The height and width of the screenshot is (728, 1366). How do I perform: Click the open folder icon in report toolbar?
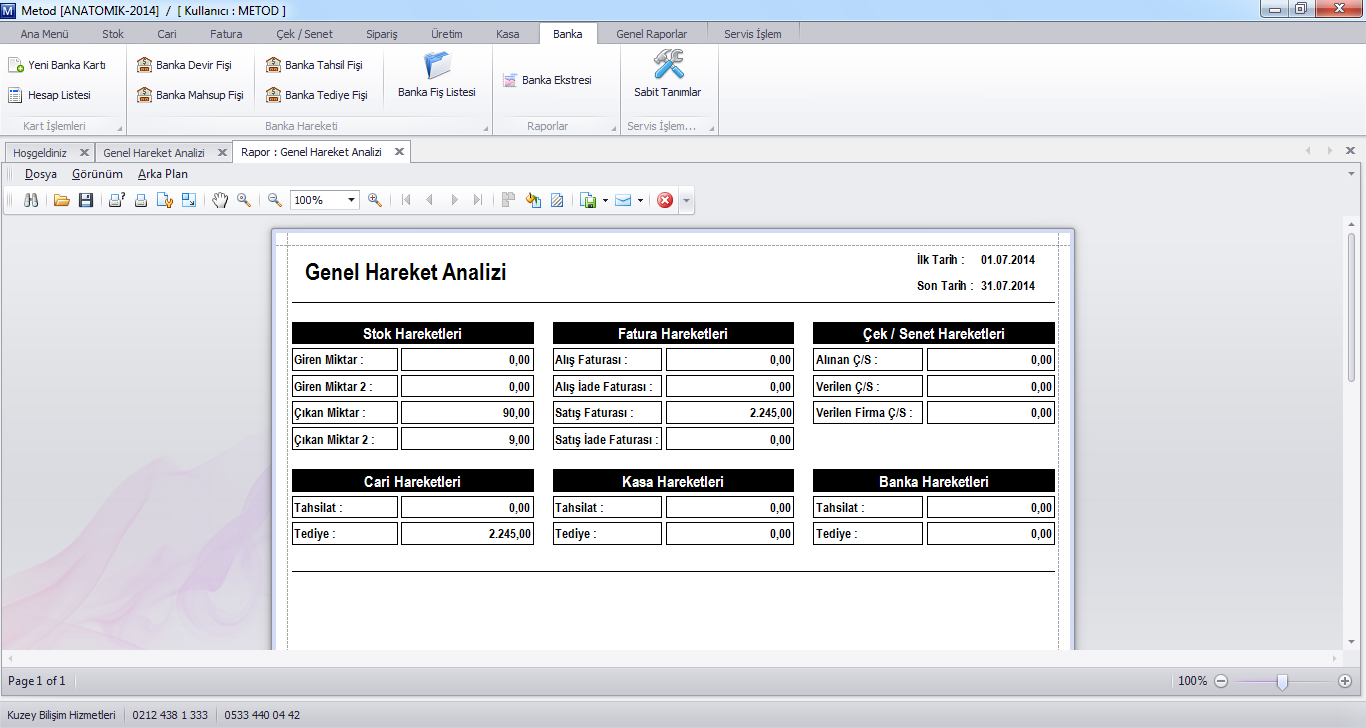point(62,200)
